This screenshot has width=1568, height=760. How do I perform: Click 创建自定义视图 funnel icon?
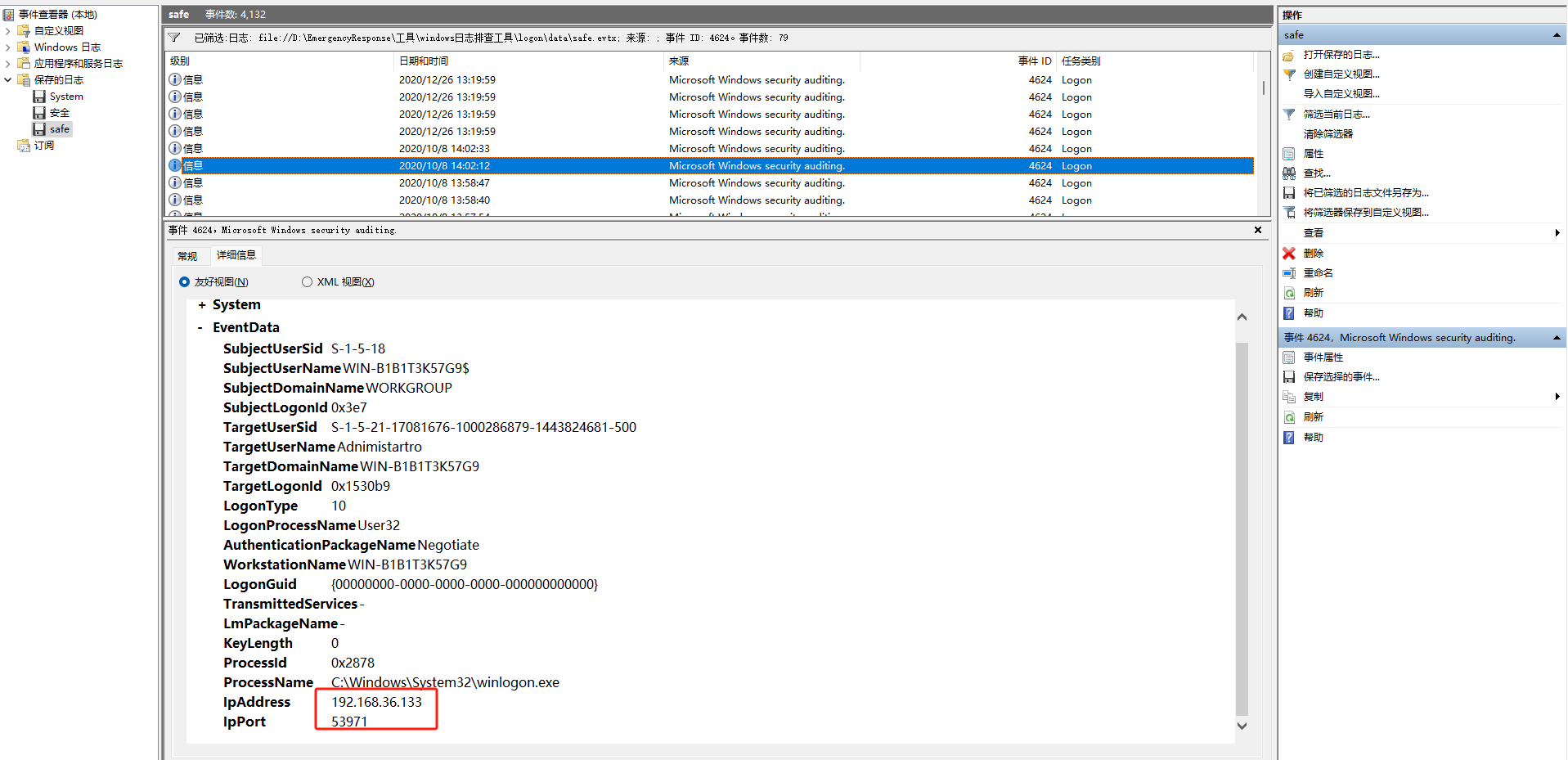pos(1289,74)
